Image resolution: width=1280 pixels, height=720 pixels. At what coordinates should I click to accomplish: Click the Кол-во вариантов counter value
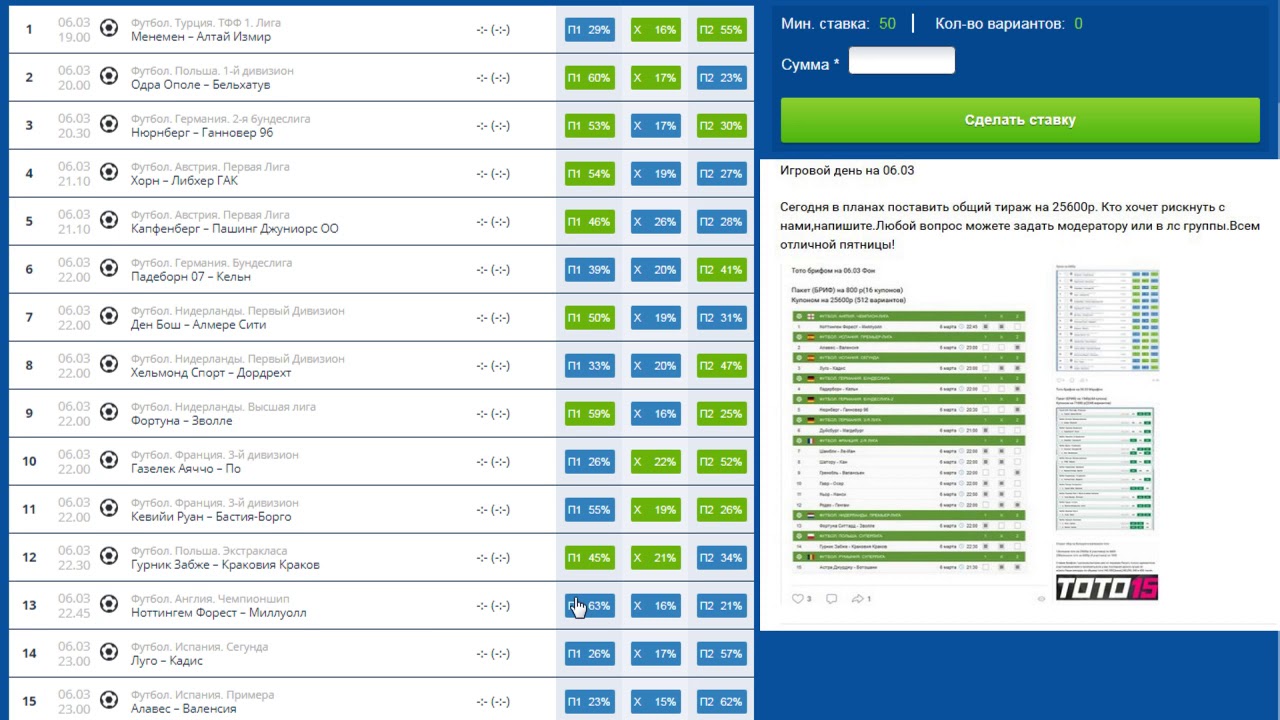point(1078,24)
